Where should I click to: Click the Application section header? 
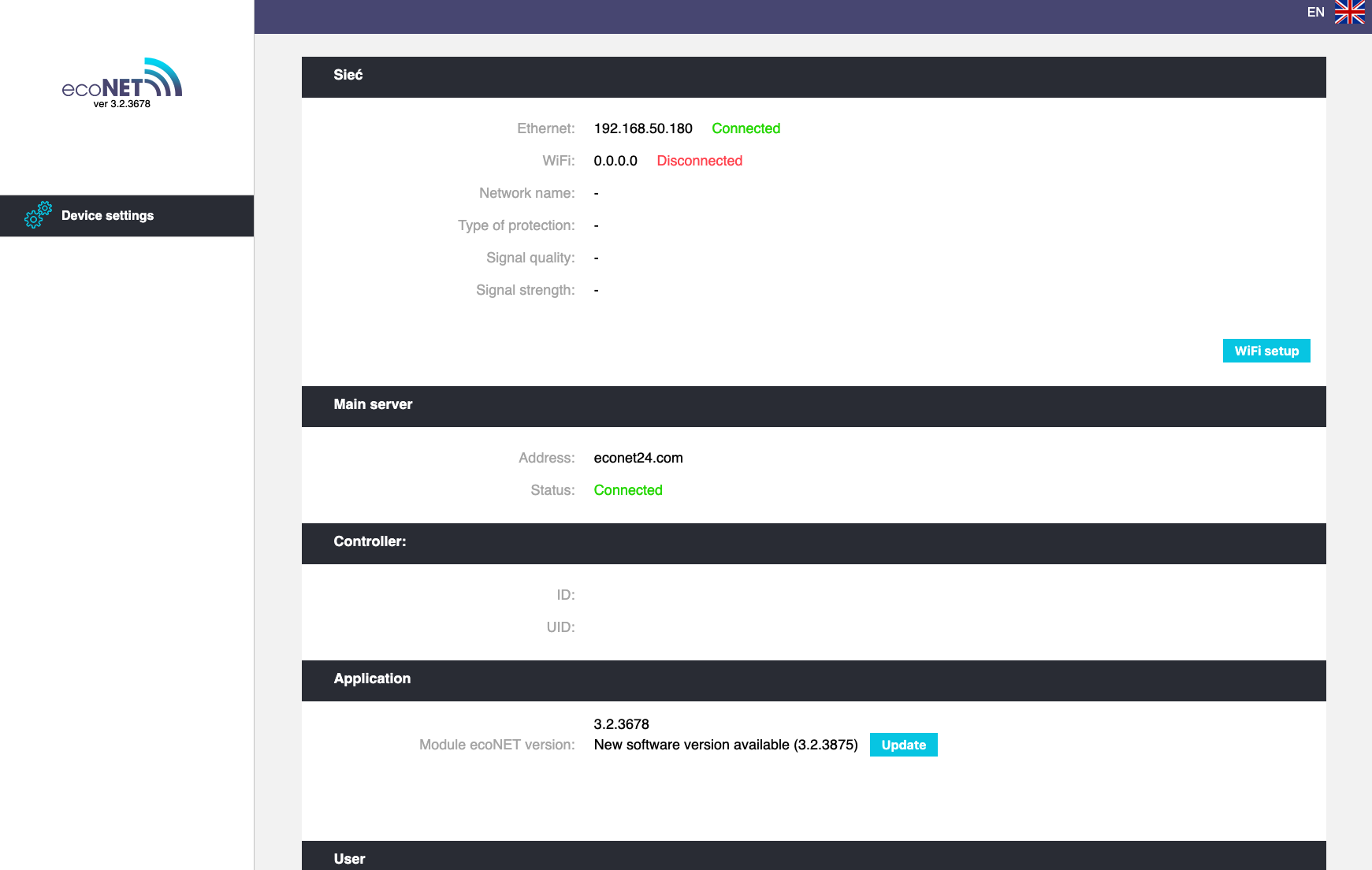tap(813, 681)
